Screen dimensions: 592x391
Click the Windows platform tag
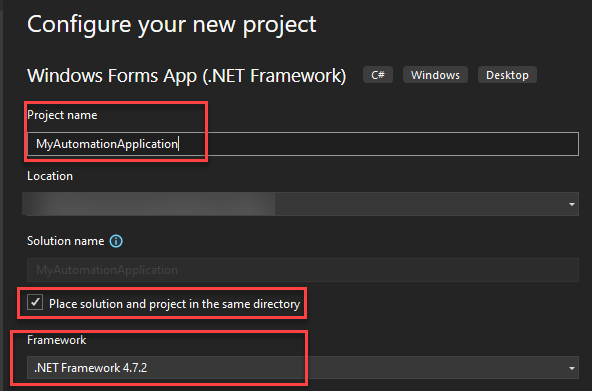[x=435, y=75]
